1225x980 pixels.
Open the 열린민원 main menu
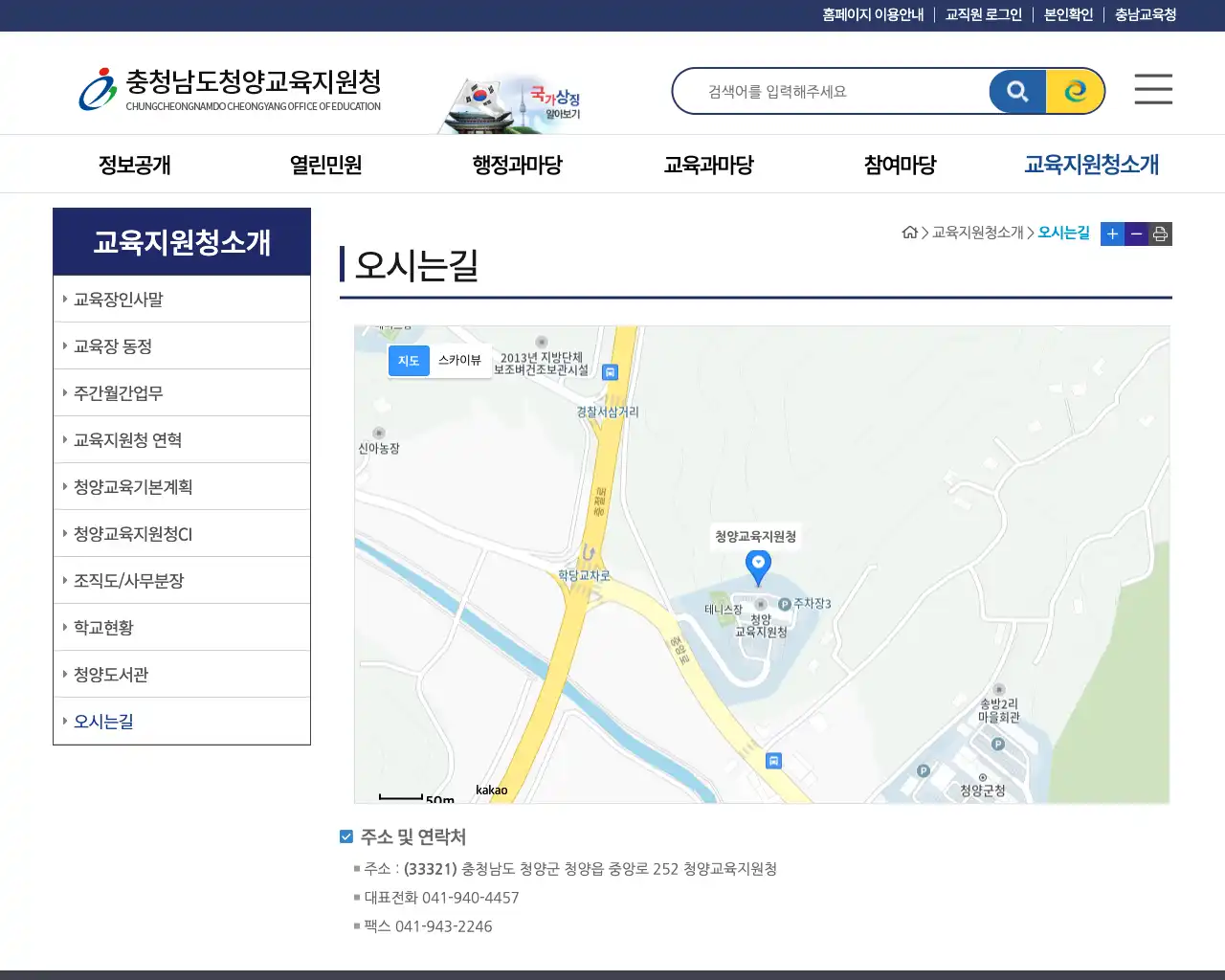click(x=326, y=165)
